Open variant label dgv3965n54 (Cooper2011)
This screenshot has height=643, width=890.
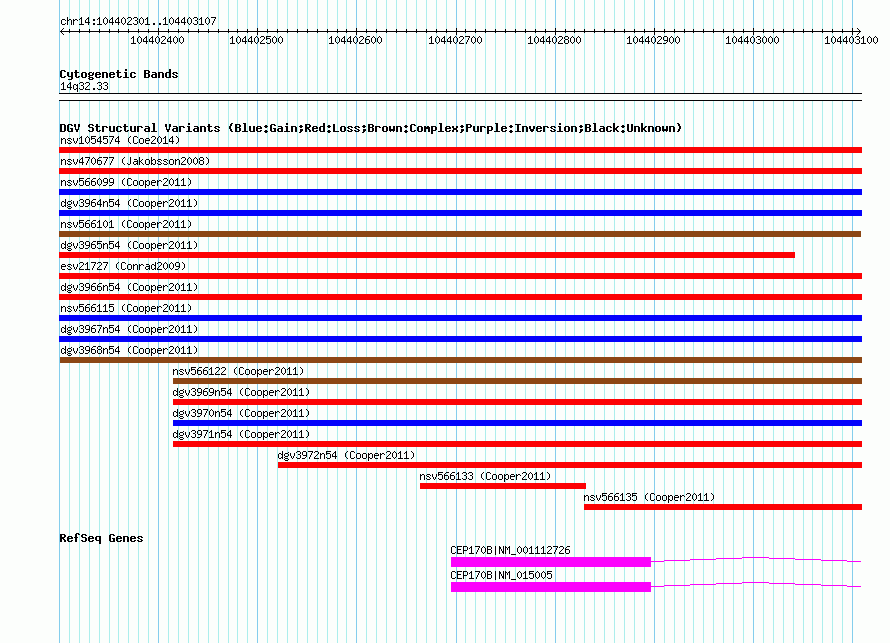[129, 245]
